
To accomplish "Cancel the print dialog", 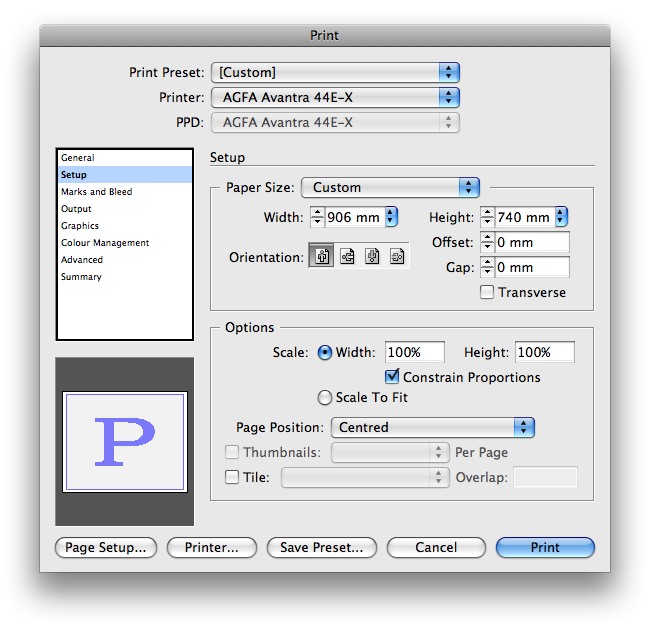I will pyautogui.click(x=436, y=547).
